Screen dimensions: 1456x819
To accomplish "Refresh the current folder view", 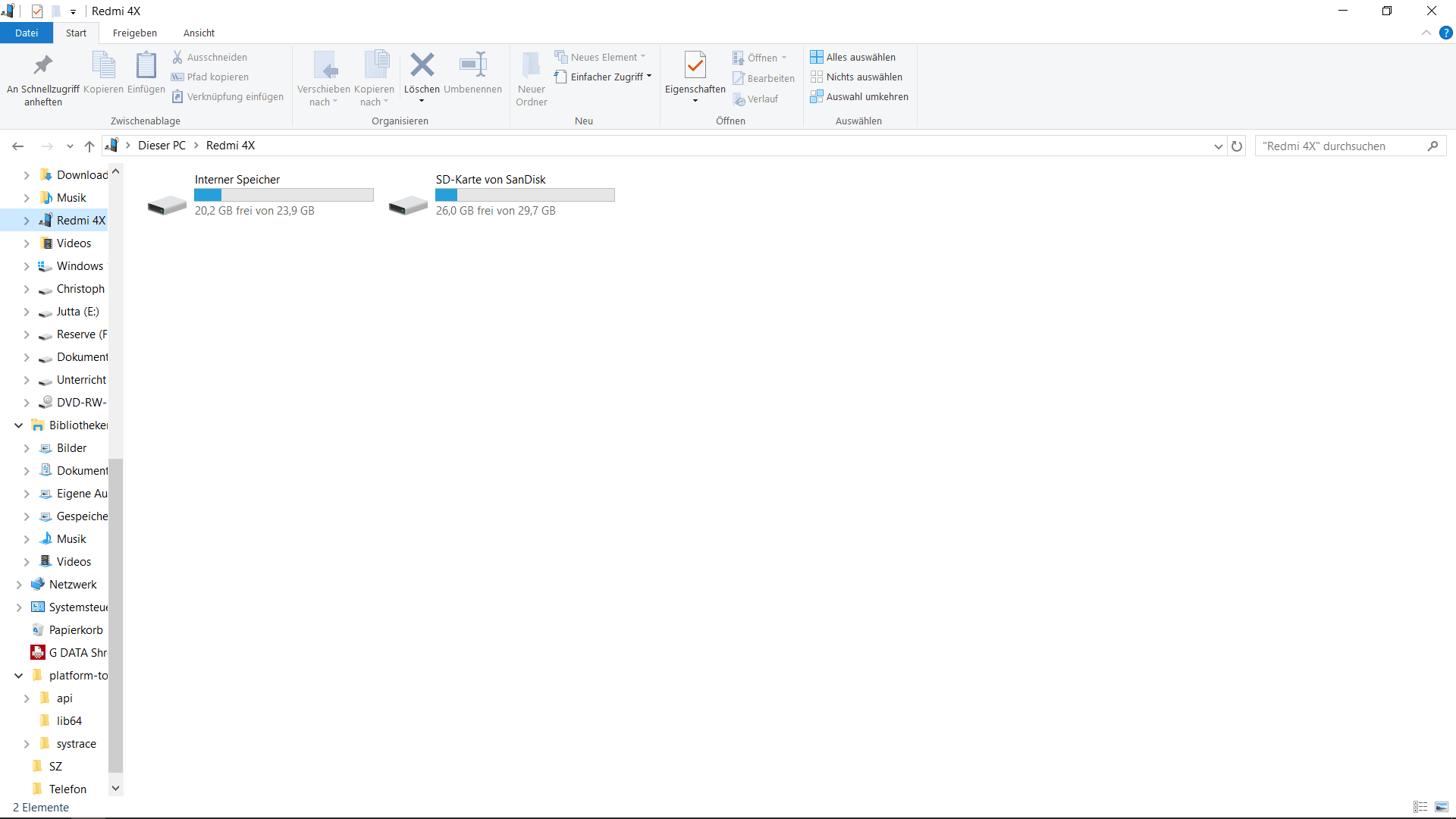I will point(1237,146).
